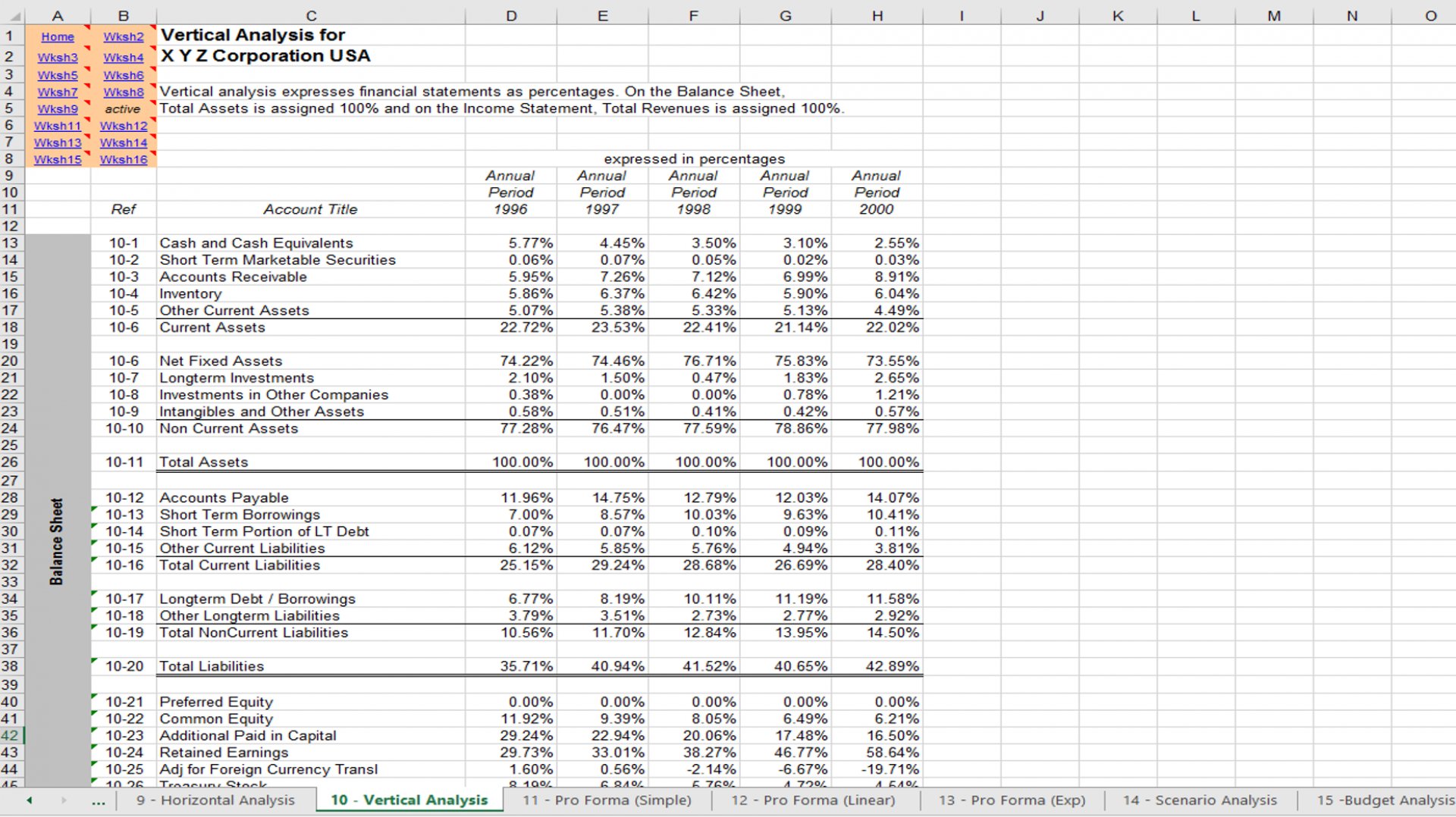Open 11 - Pro Forma (Simple) tab

tap(607, 800)
